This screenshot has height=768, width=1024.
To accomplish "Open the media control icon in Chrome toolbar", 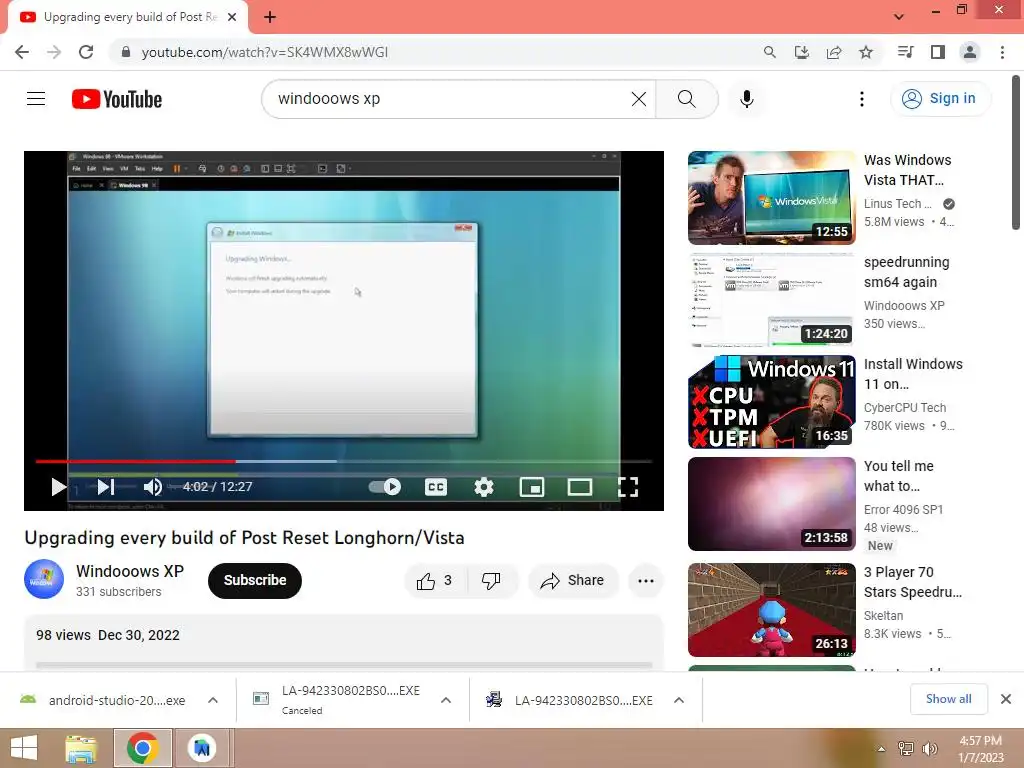I will point(906,52).
